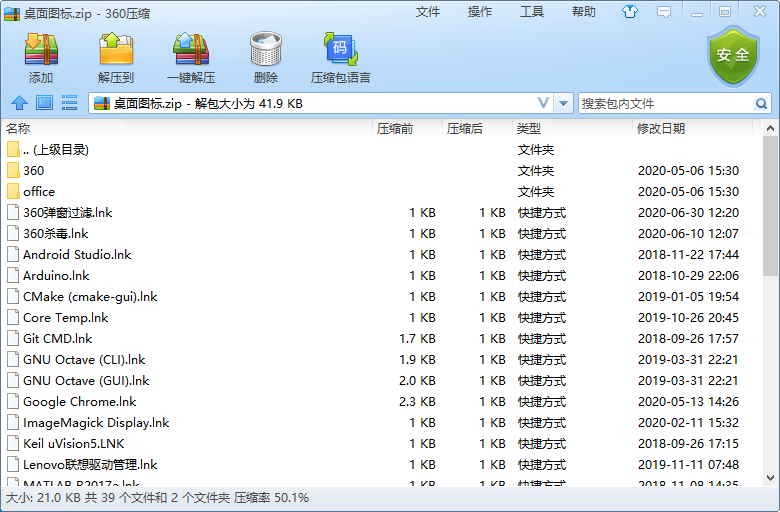The width and height of the screenshot is (780, 512).
Task: Click the 1.7 KB size cell
Action: point(417,338)
